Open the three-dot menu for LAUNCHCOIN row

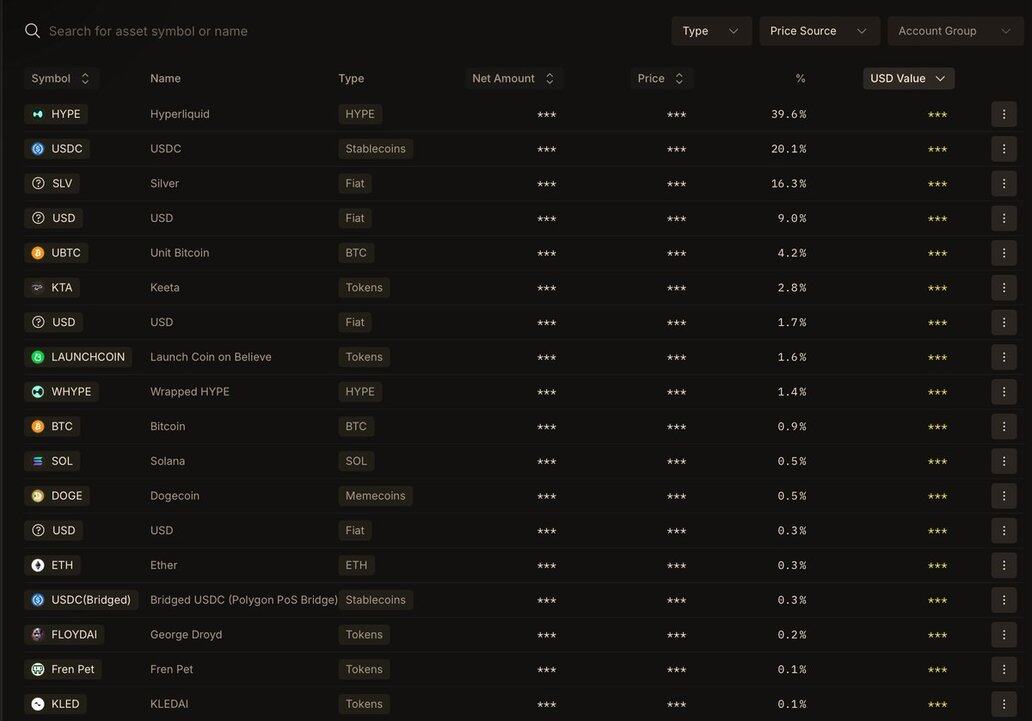click(x=1004, y=357)
